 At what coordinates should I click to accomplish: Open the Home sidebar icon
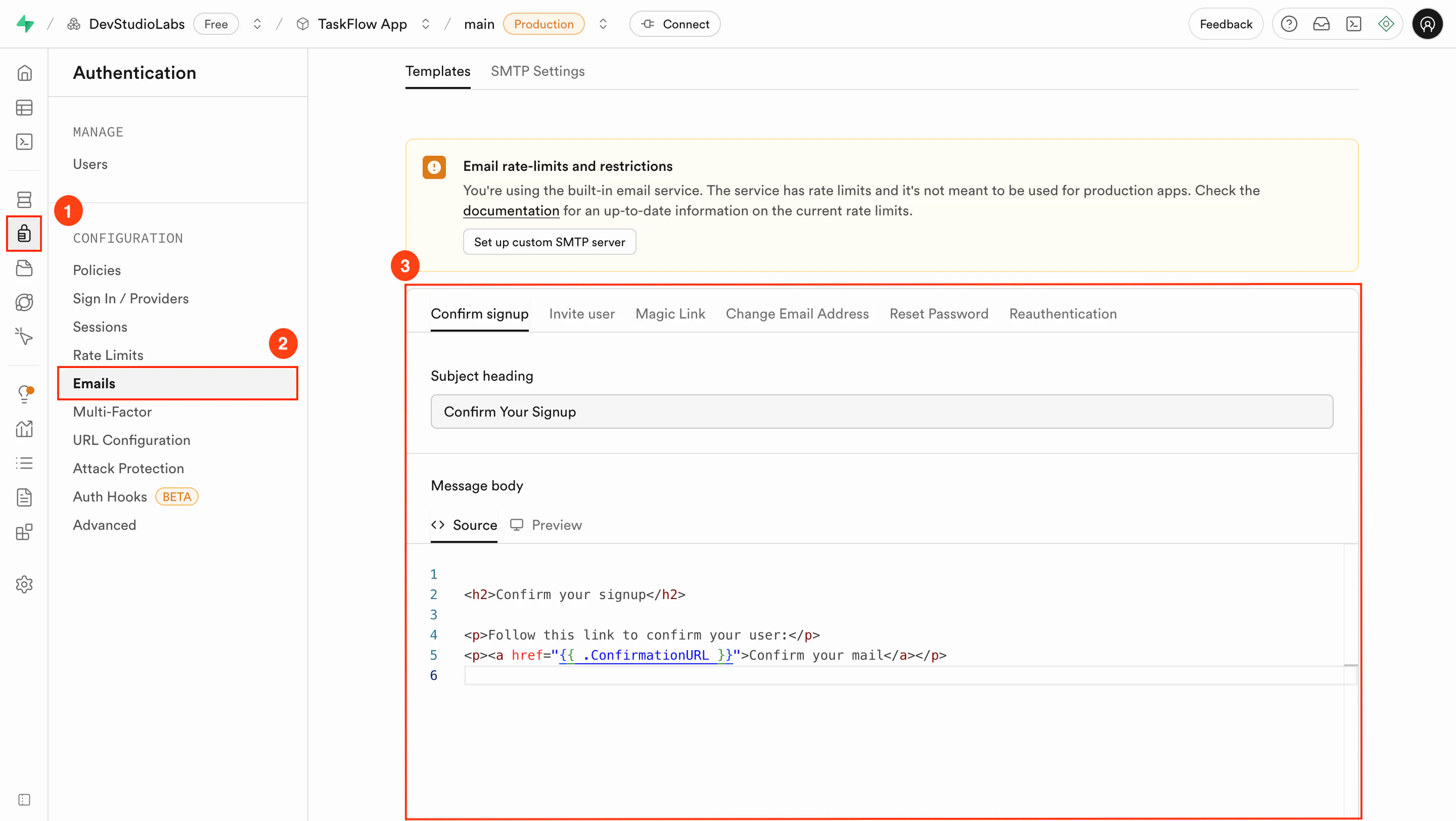pyautogui.click(x=24, y=73)
